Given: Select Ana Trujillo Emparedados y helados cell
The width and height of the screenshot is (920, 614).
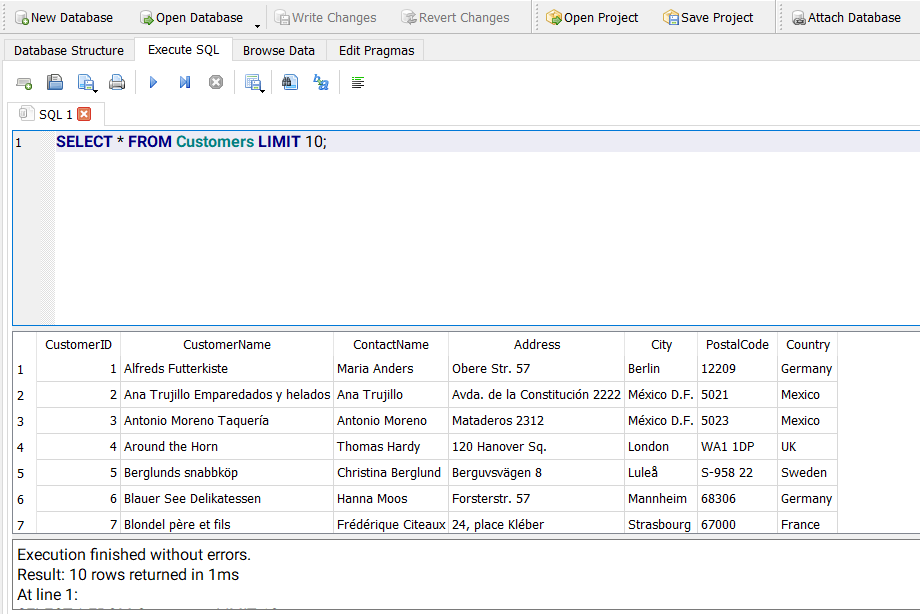Looking at the screenshot, I should pyautogui.click(x=227, y=394).
